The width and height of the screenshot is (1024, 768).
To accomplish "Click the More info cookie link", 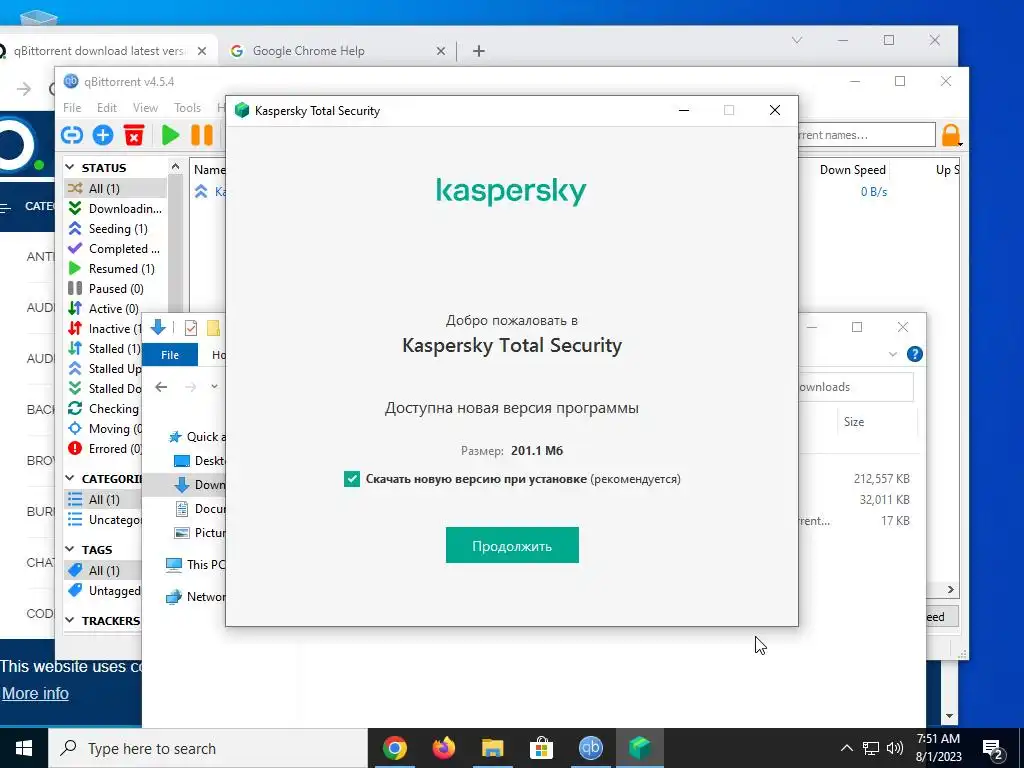I will [x=35, y=694].
